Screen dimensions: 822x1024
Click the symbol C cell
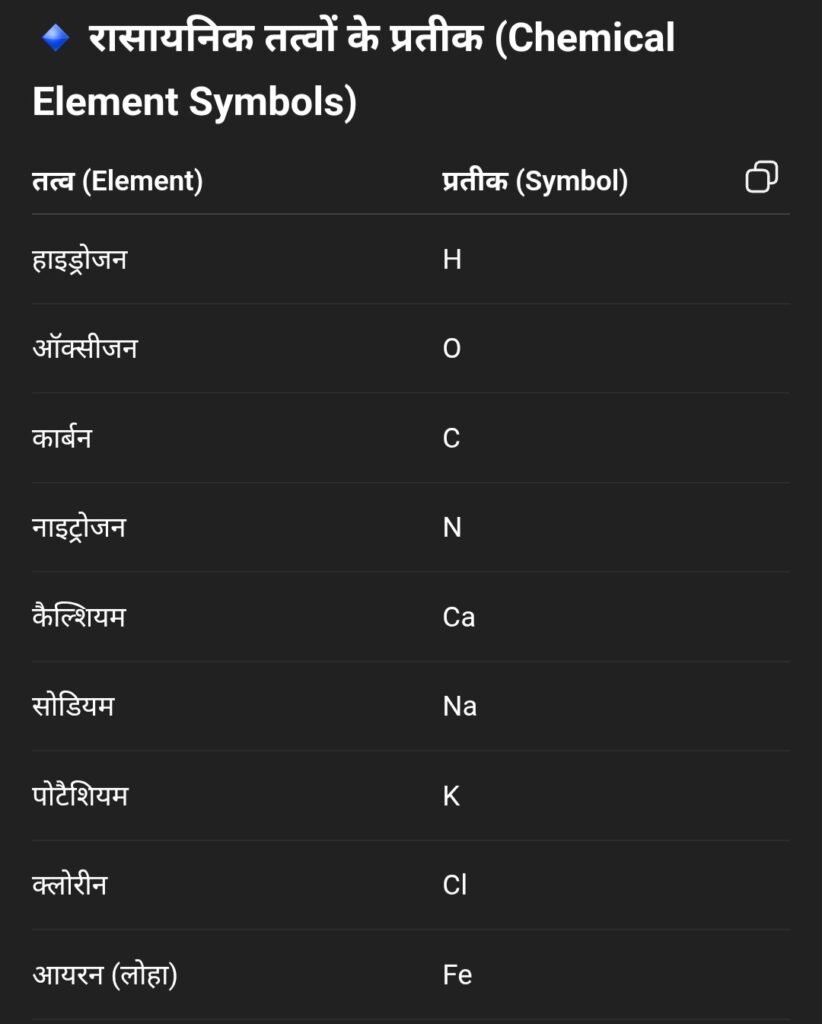pyautogui.click(x=451, y=438)
